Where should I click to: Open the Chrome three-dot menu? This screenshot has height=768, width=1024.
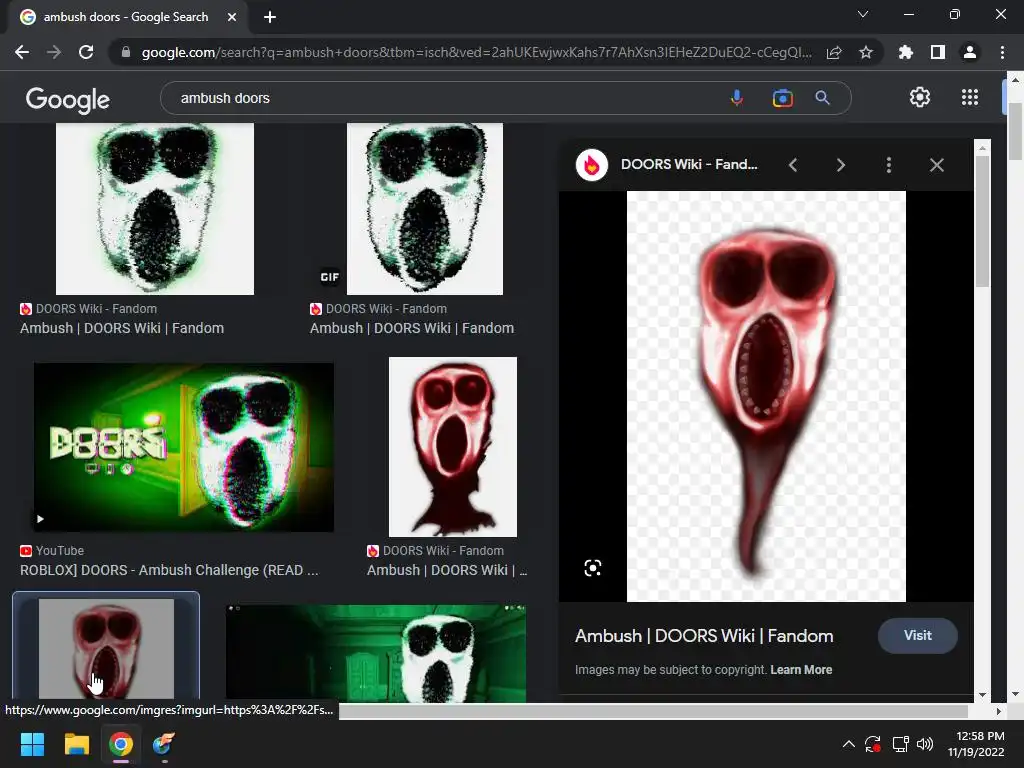(1002, 52)
